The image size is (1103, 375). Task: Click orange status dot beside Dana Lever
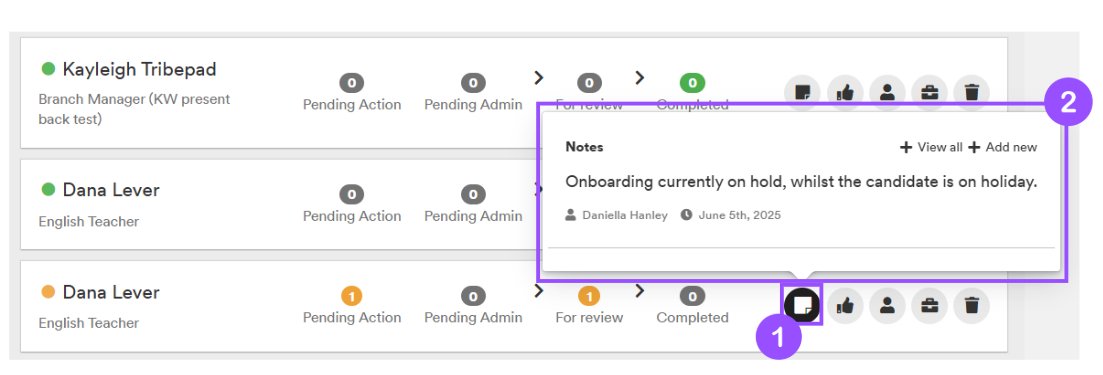[48, 291]
